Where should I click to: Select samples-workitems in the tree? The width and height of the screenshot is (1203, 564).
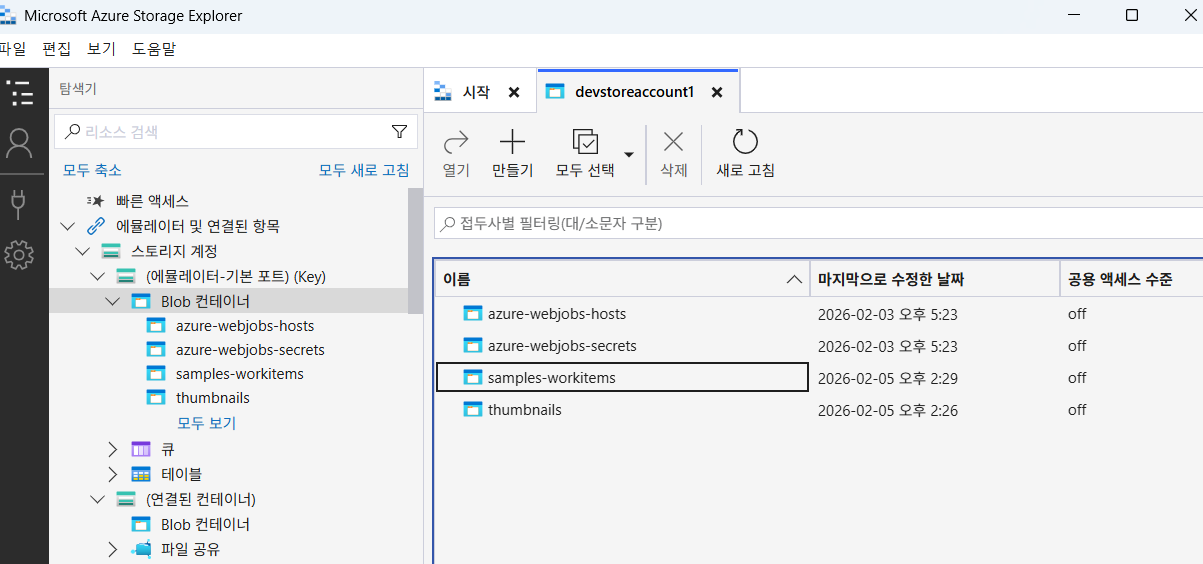coord(240,374)
